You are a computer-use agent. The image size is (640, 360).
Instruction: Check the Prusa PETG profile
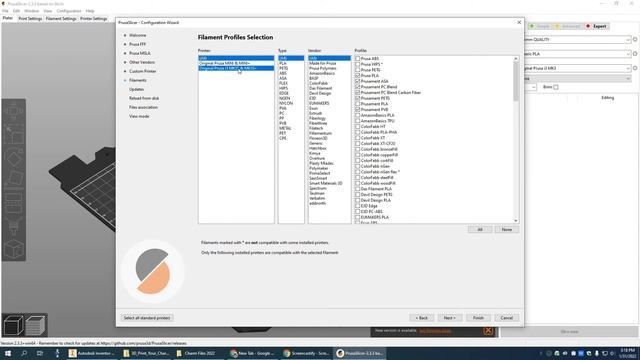tap(358, 70)
